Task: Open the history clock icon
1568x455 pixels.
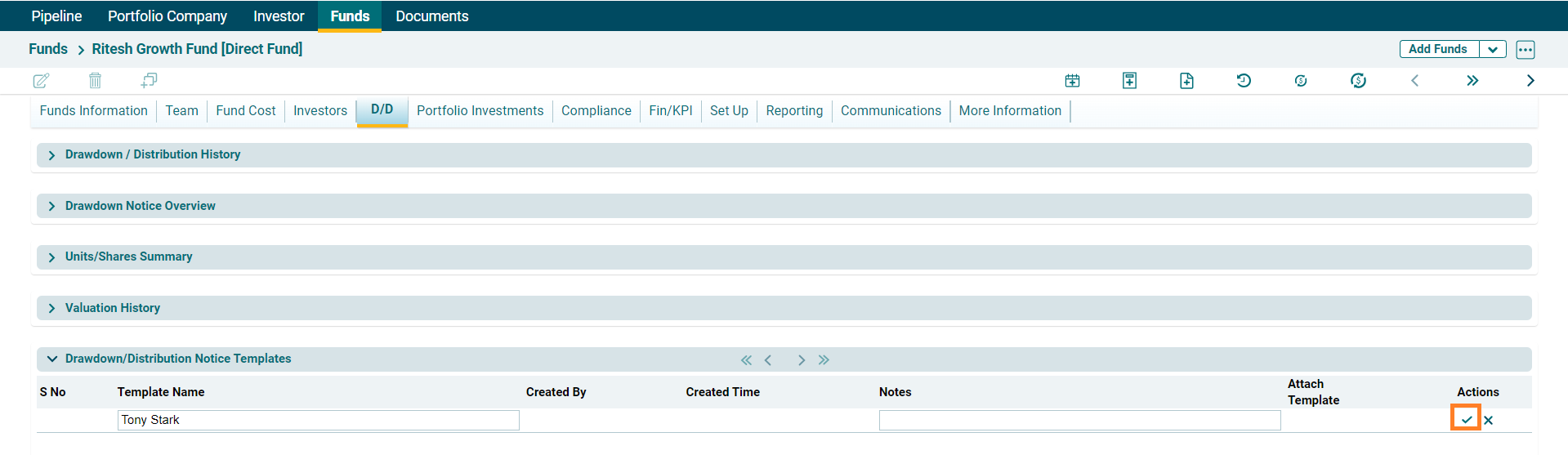Action: [1244, 80]
